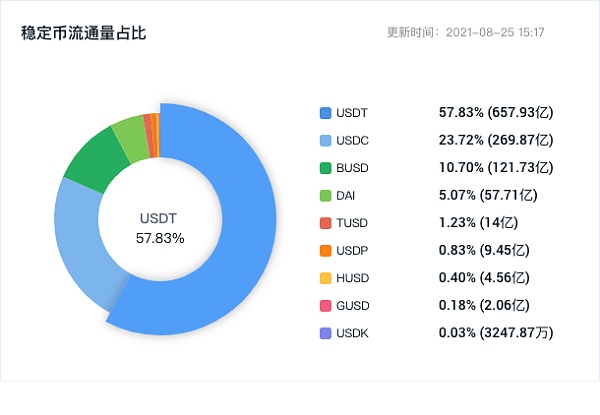600x415 pixels.
Task: Click the USDT 57.83% center label
Action: (x=160, y=228)
